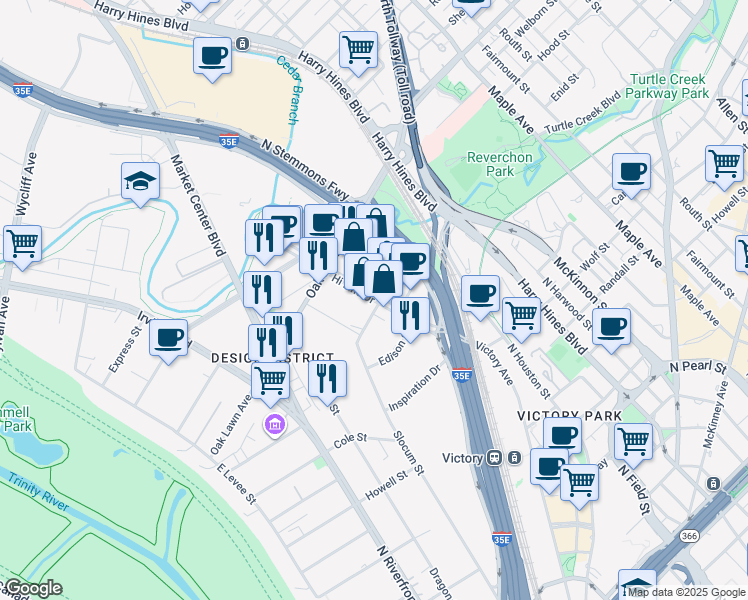Select the restaurant marker near Edison St
Image resolution: width=748 pixels, height=600 pixels.
point(410,315)
